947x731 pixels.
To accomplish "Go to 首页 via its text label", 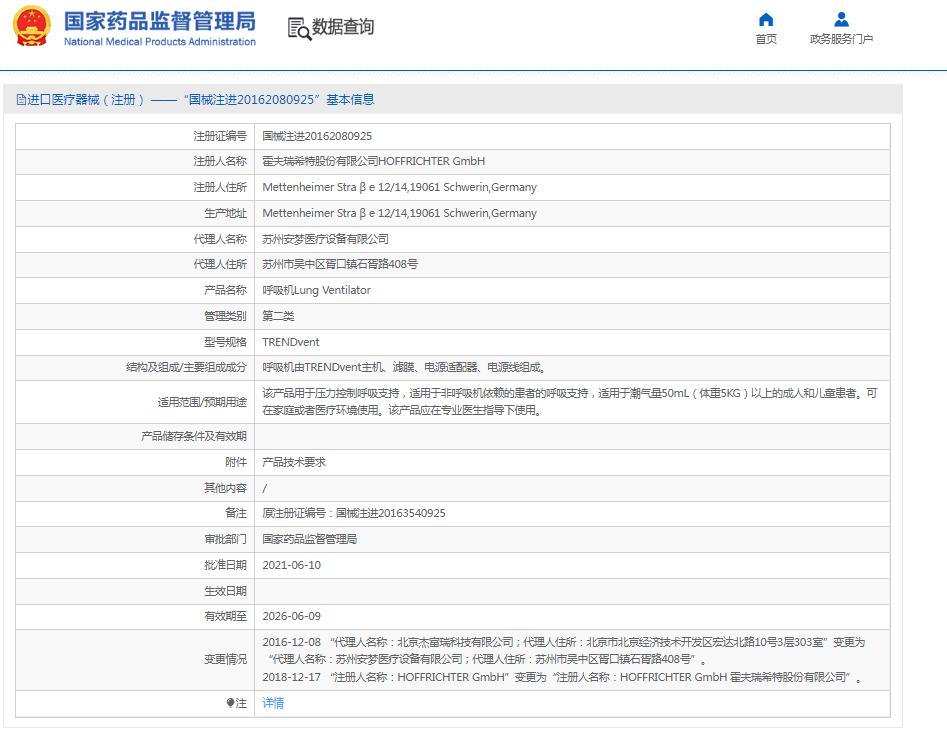I will [766, 40].
